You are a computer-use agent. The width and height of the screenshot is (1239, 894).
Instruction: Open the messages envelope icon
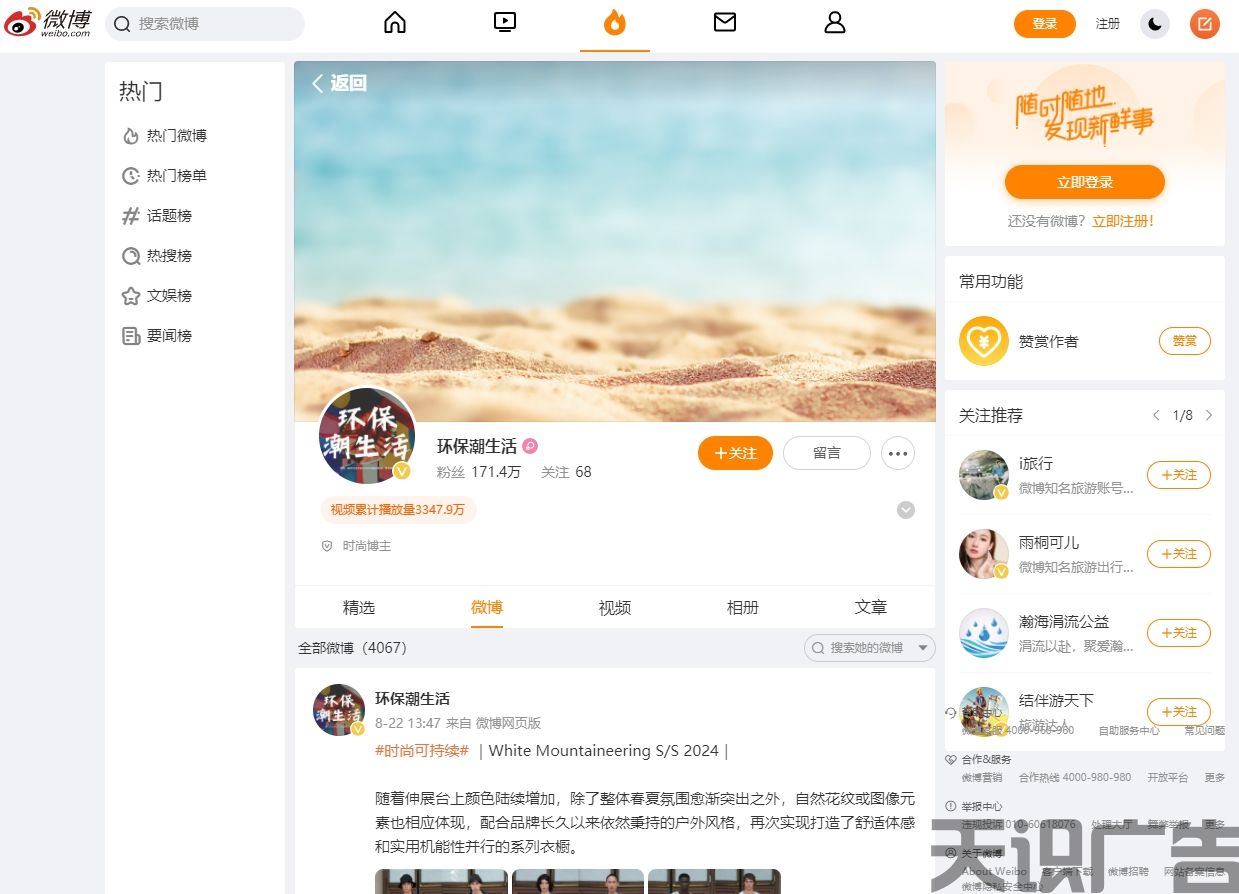pos(725,23)
